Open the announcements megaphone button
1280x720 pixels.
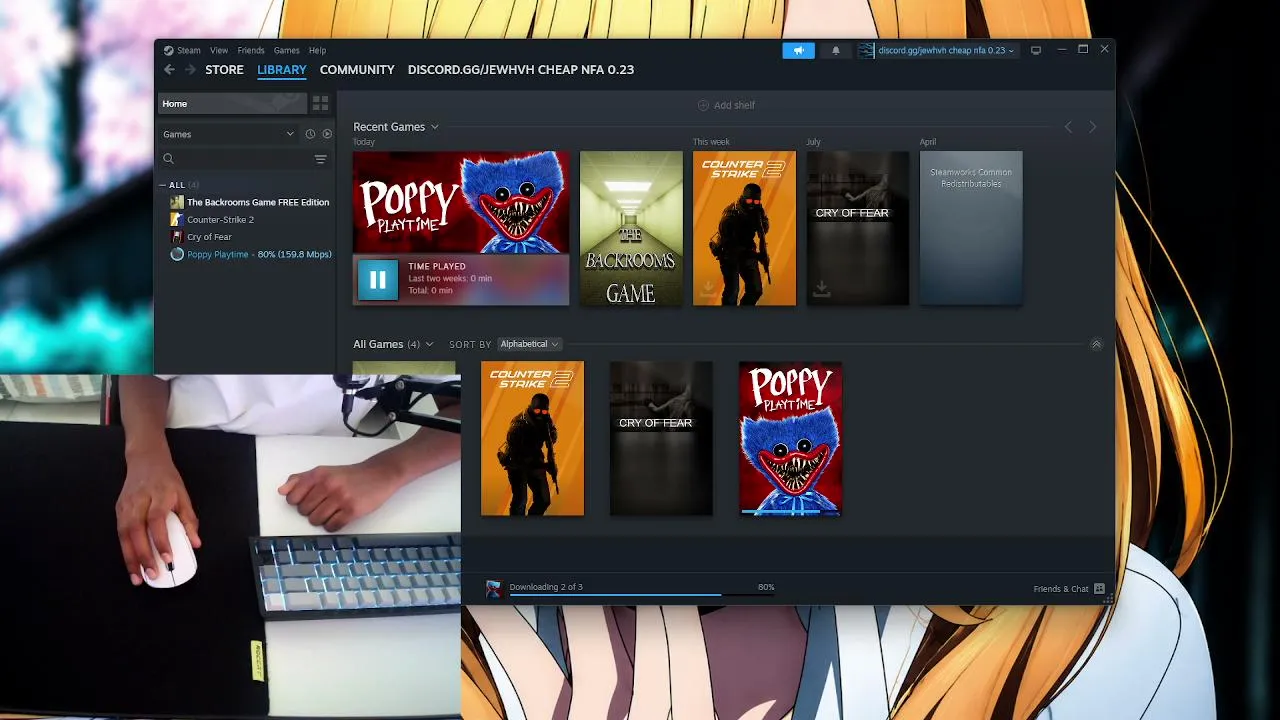798,50
